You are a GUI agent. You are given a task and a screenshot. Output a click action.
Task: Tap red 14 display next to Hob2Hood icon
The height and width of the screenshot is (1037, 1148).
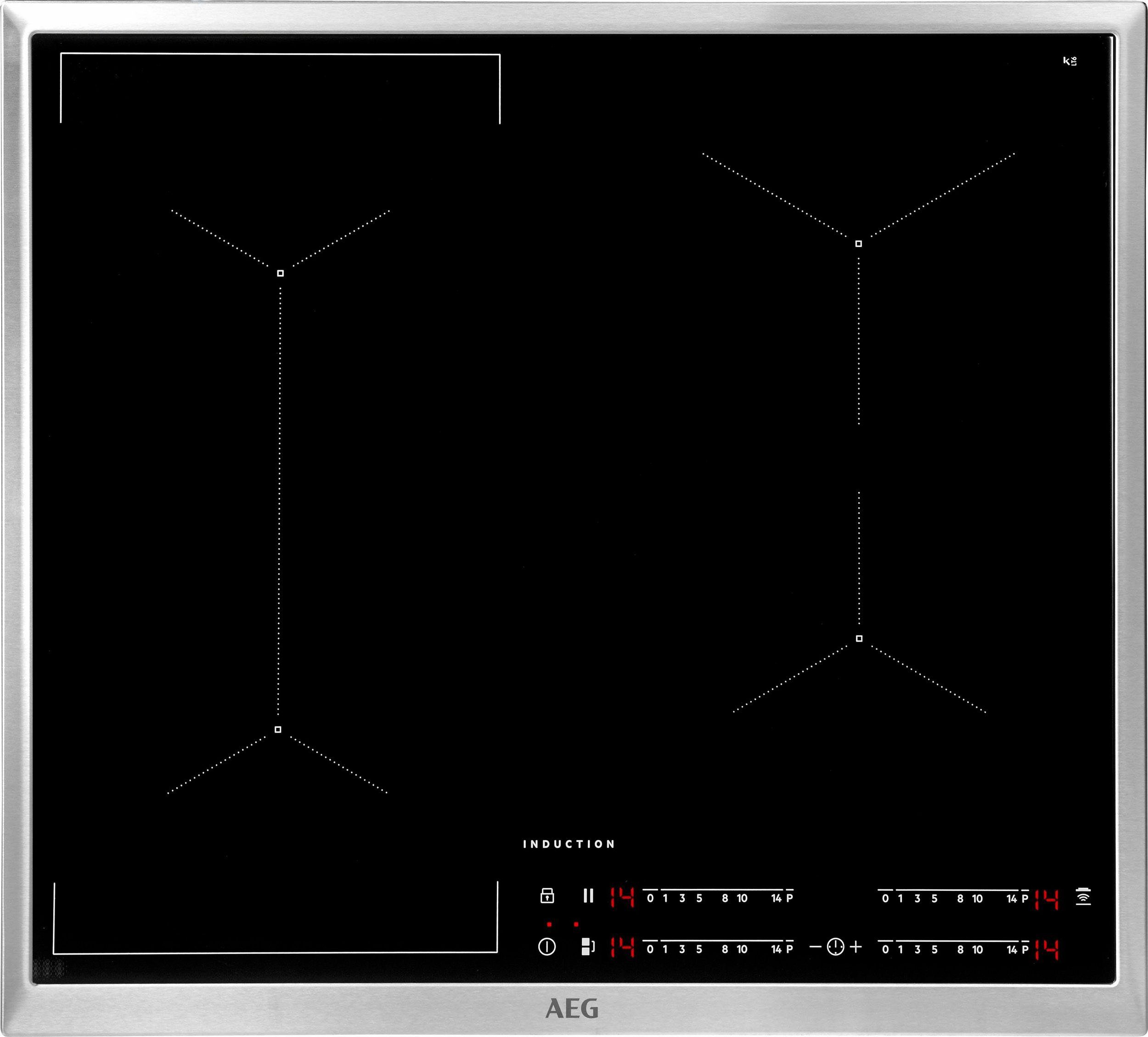tap(1047, 900)
